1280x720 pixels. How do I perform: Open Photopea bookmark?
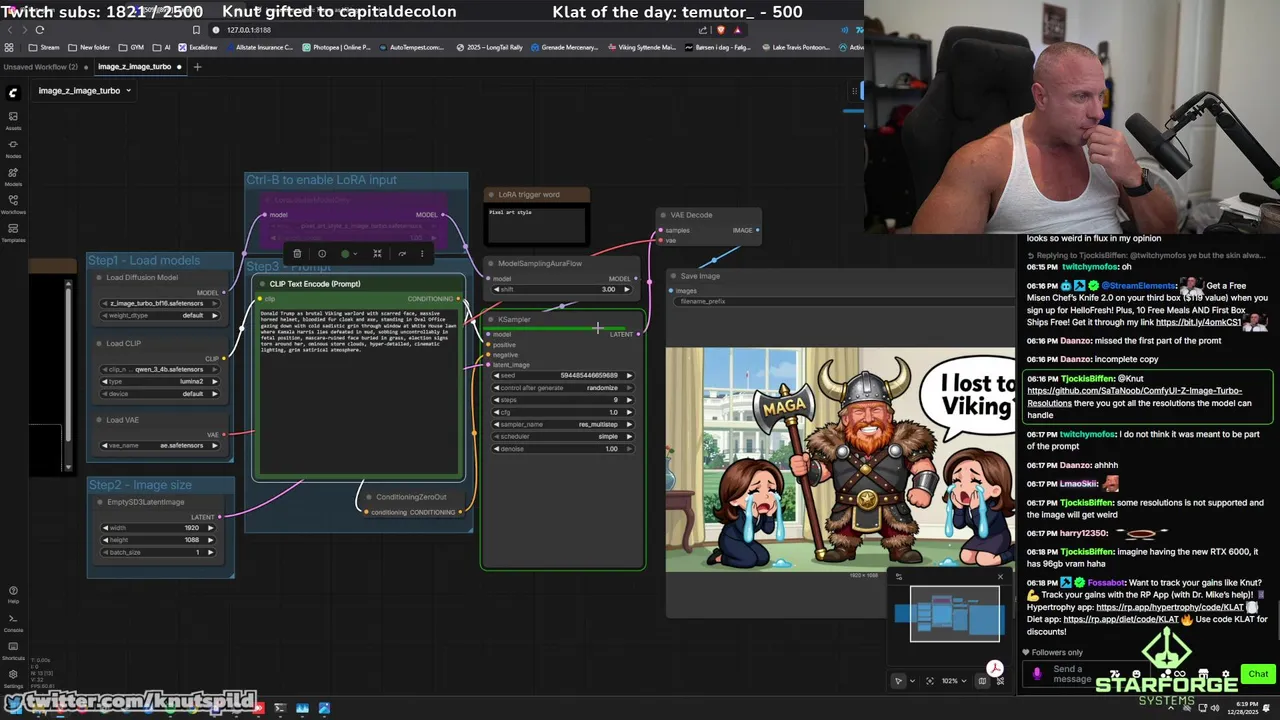335,47
